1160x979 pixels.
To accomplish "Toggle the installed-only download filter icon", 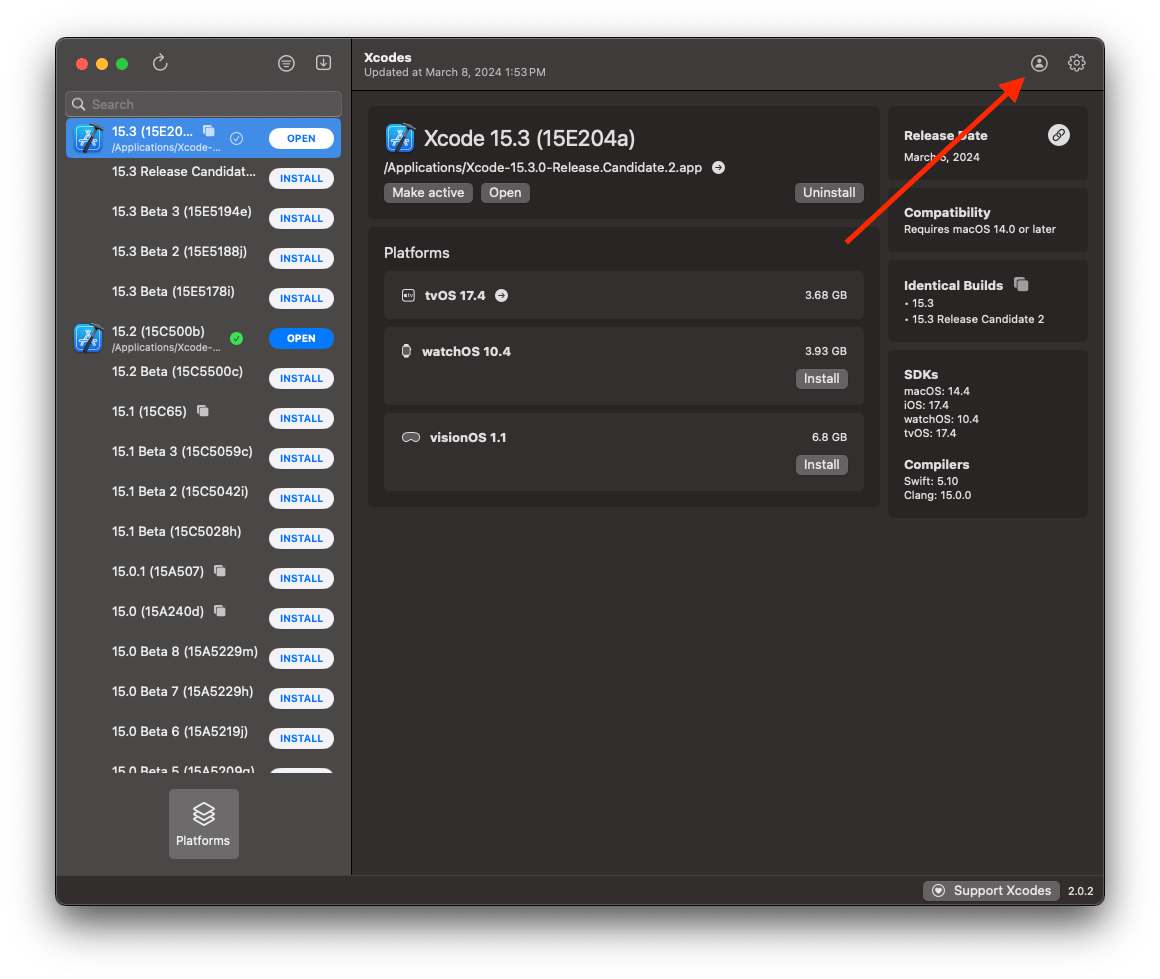I will (323, 63).
